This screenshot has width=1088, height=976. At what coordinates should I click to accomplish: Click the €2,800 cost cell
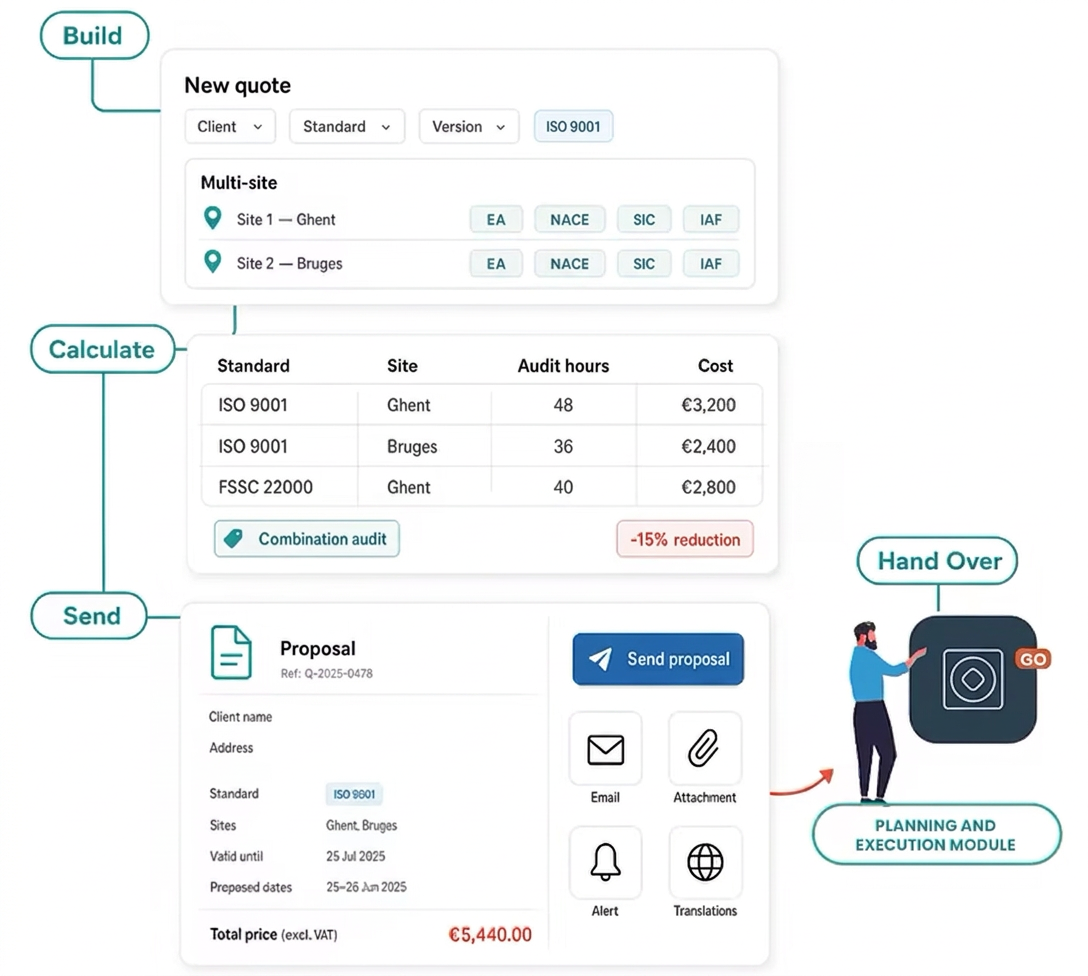pyautogui.click(x=708, y=487)
